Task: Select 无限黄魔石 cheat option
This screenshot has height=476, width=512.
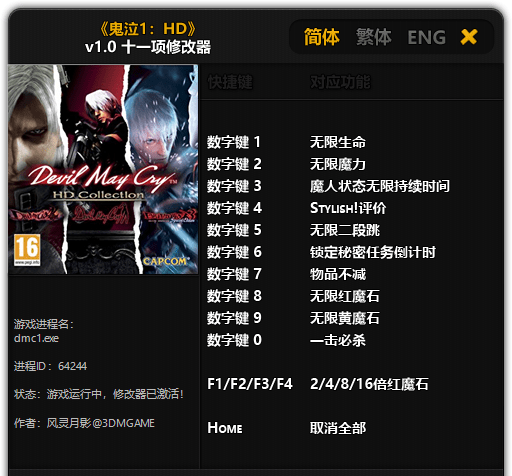Action: 345,318
